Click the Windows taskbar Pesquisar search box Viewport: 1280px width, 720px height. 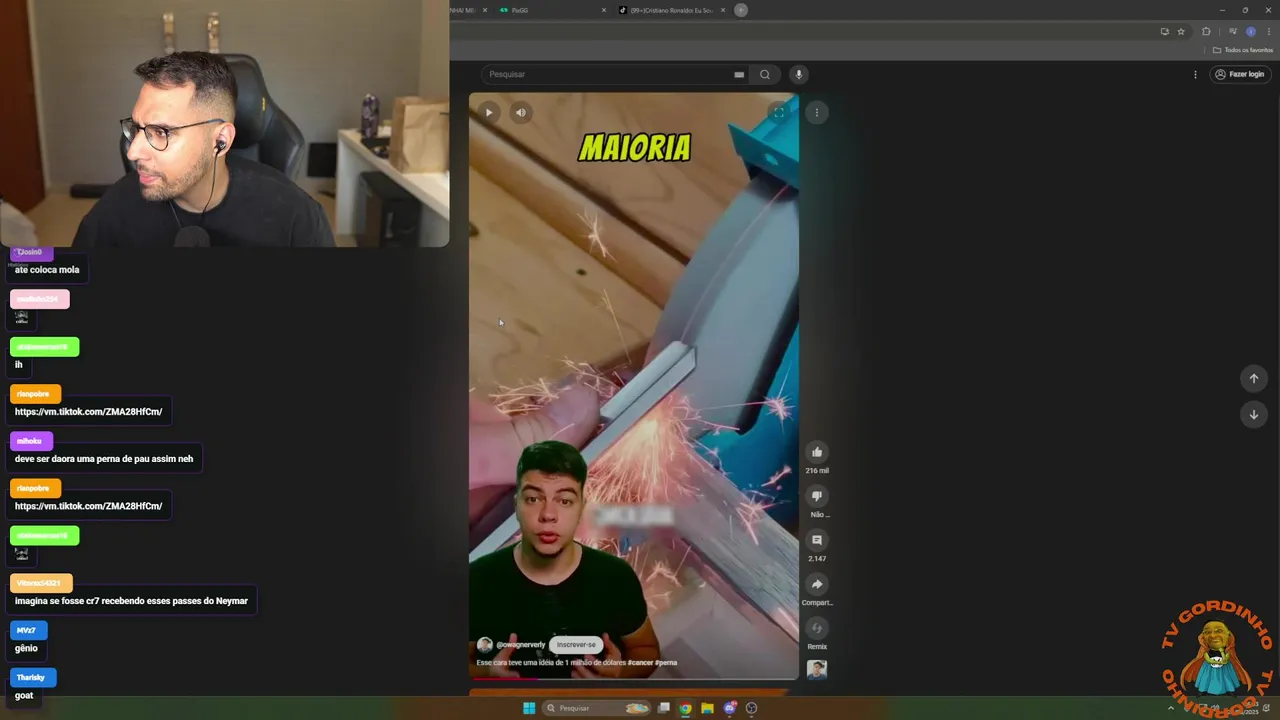pyautogui.click(x=597, y=708)
